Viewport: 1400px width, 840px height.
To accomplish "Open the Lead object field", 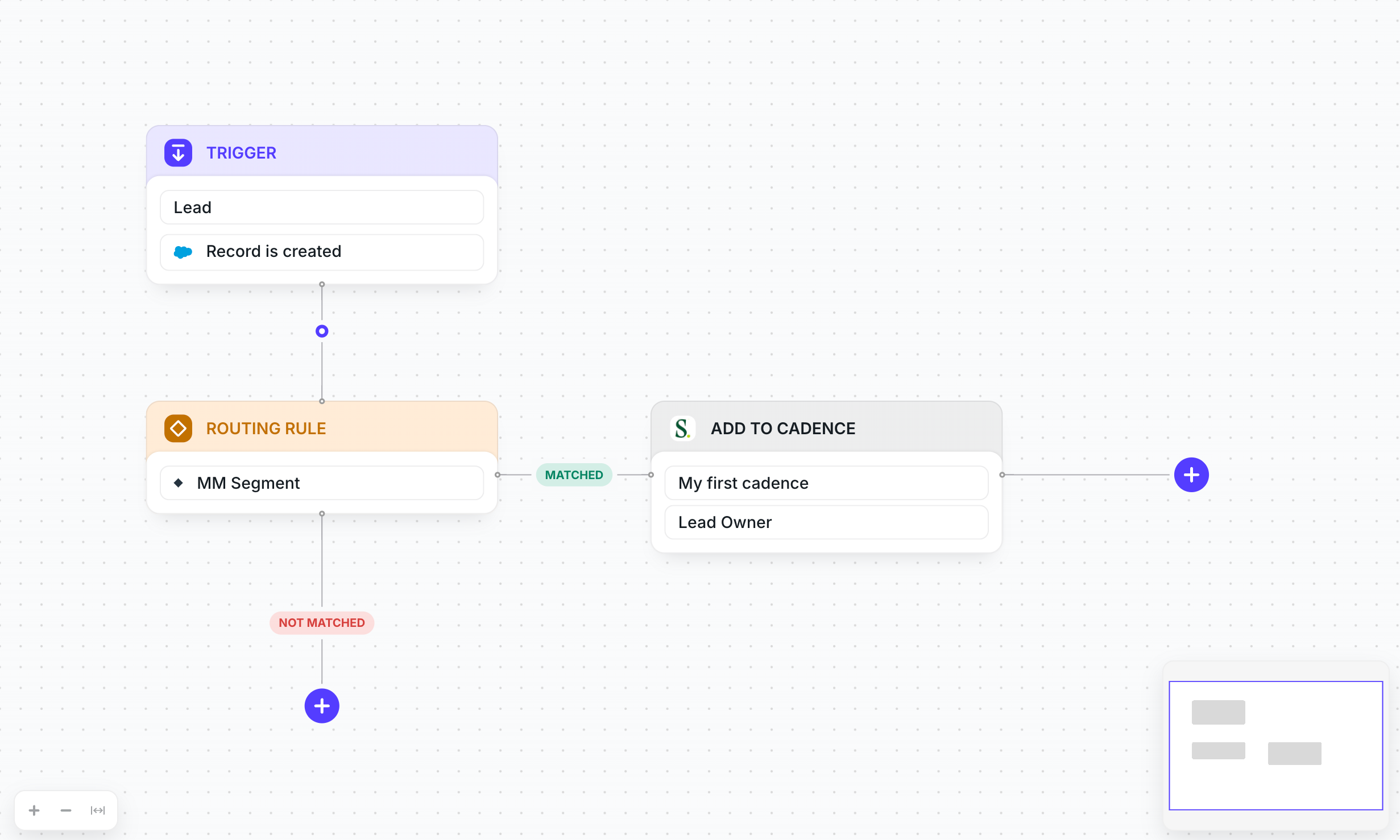I will (x=322, y=207).
